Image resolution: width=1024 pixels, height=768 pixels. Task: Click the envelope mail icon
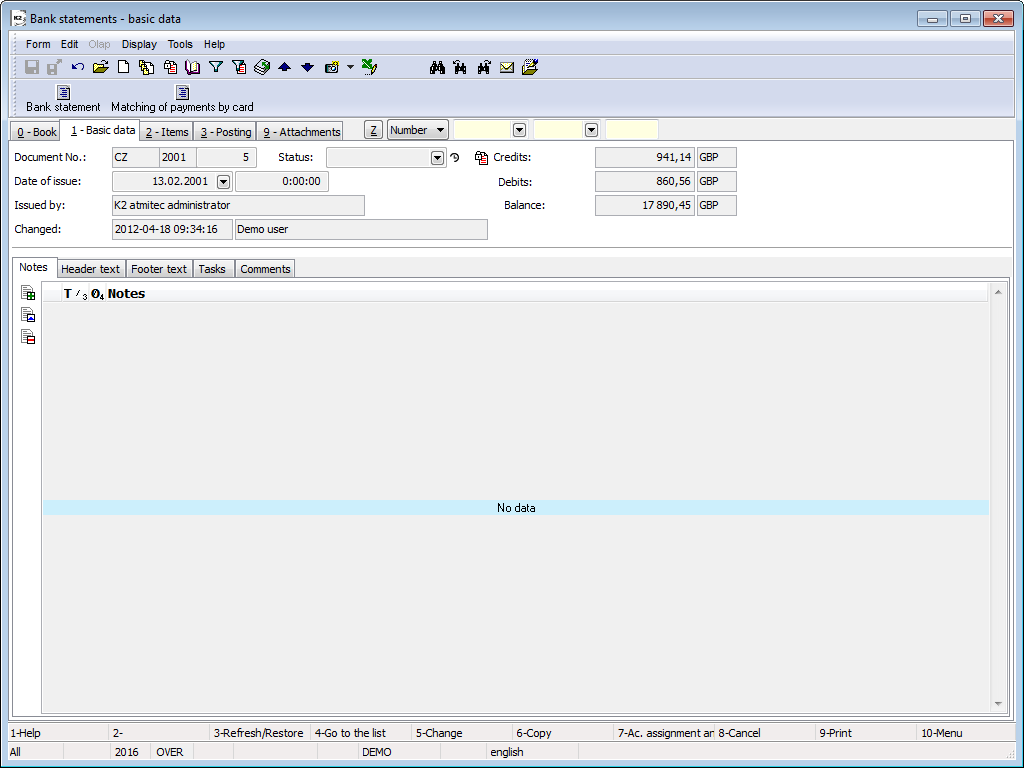pos(507,67)
